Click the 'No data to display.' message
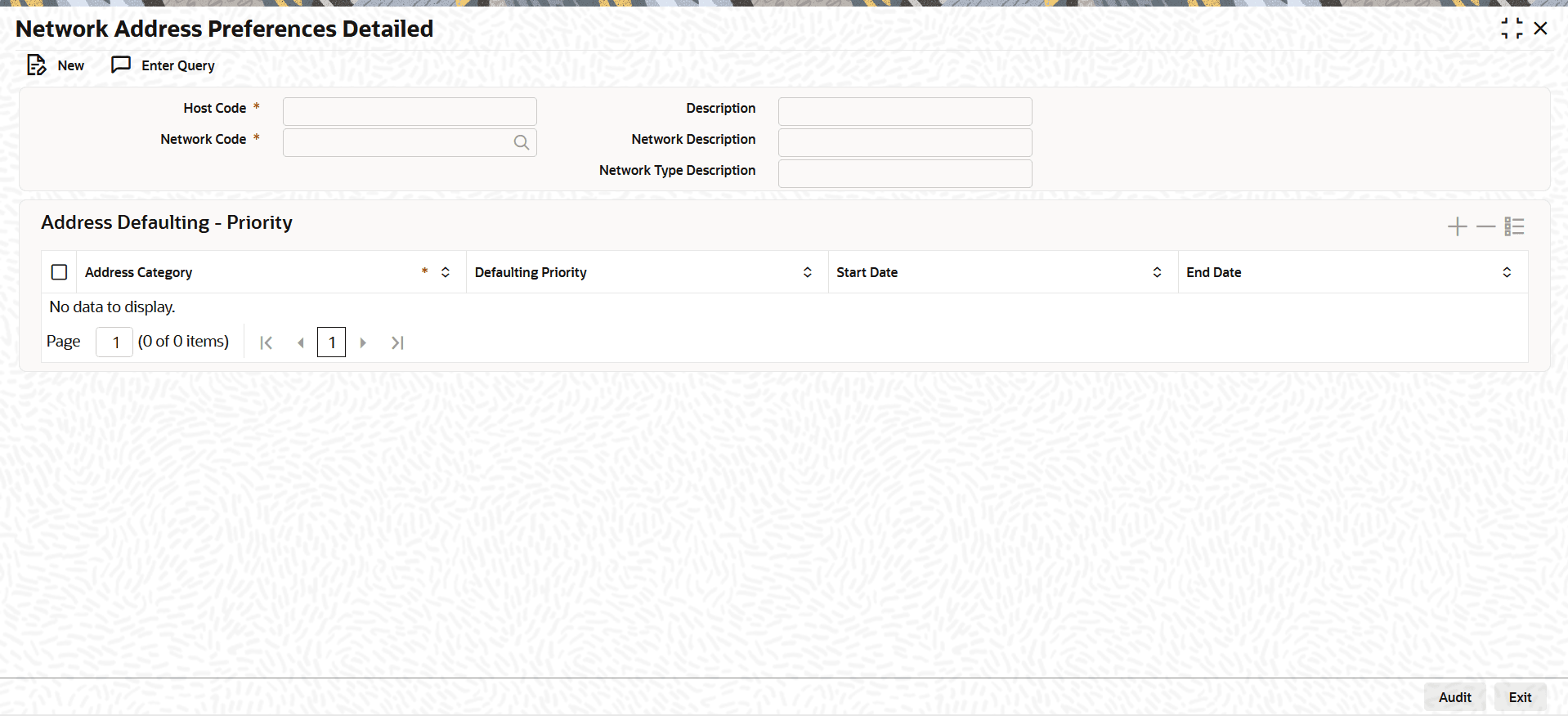The image size is (1568, 716). tap(113, 307)
